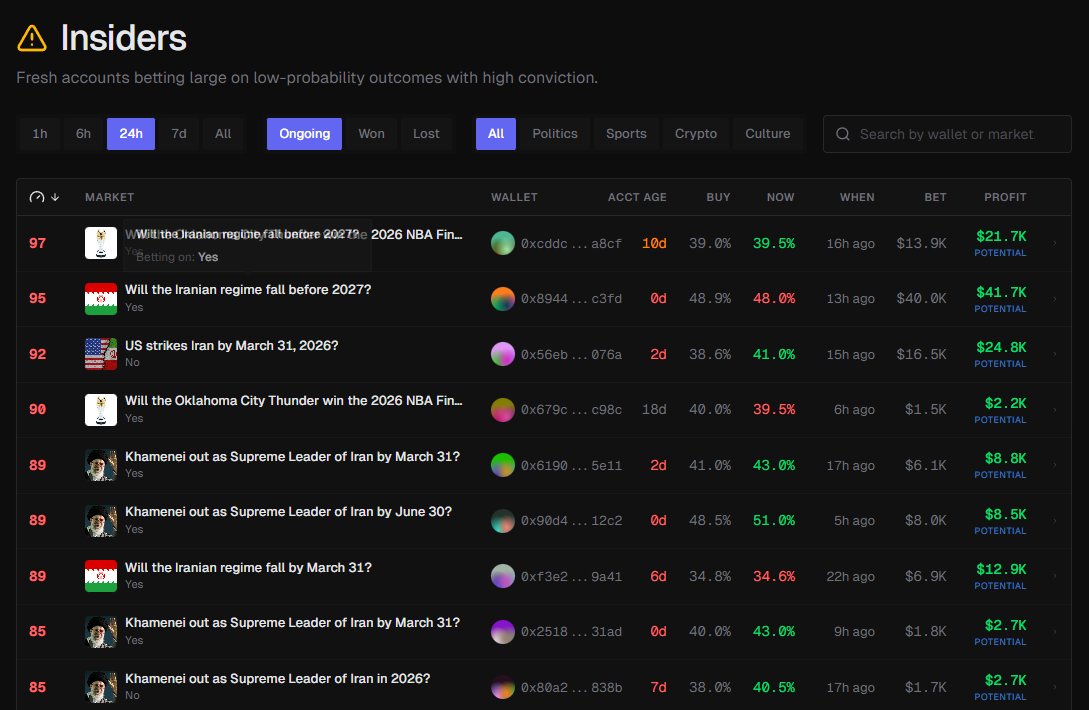1089x710 pixels.
Task: Filter by Crypto category
Action: [696, 134]
